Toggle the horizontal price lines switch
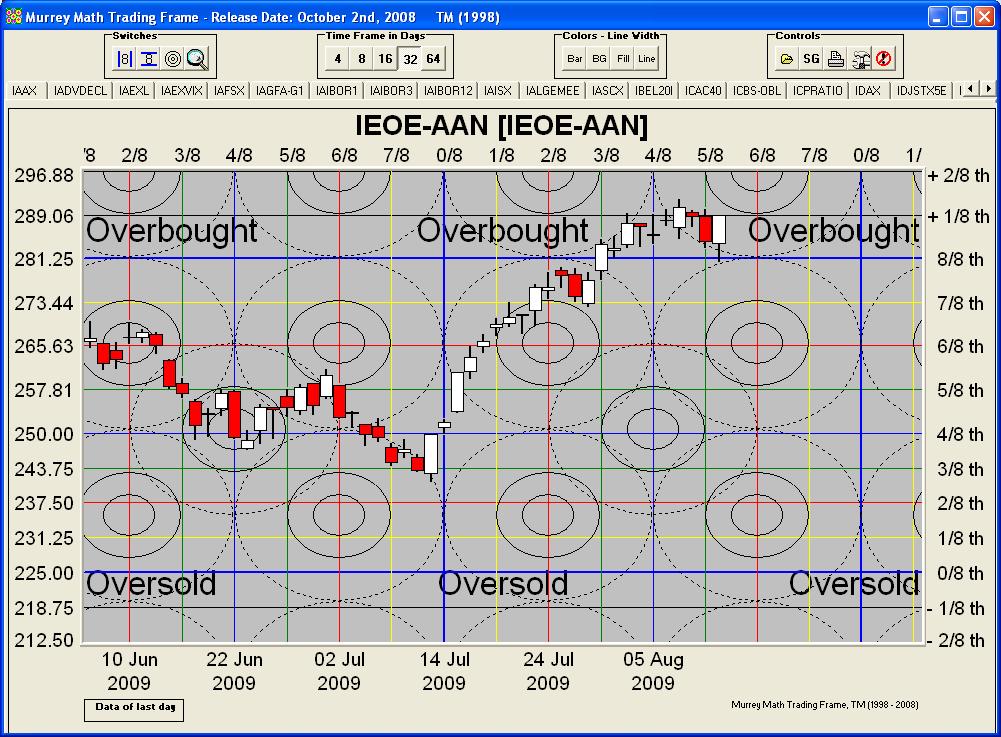 149,59
